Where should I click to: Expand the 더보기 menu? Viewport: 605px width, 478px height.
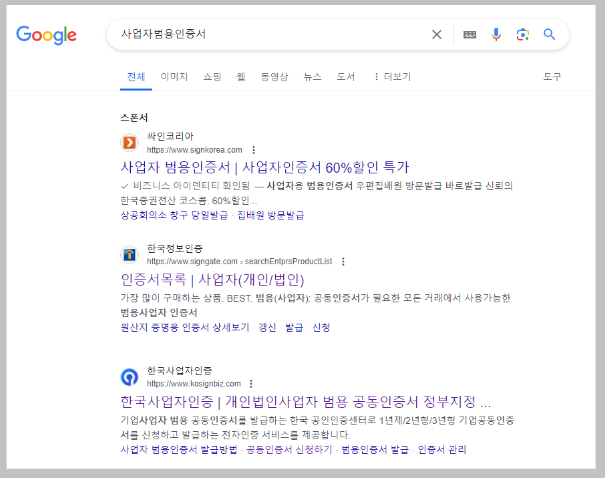click(x=392, y=77)
